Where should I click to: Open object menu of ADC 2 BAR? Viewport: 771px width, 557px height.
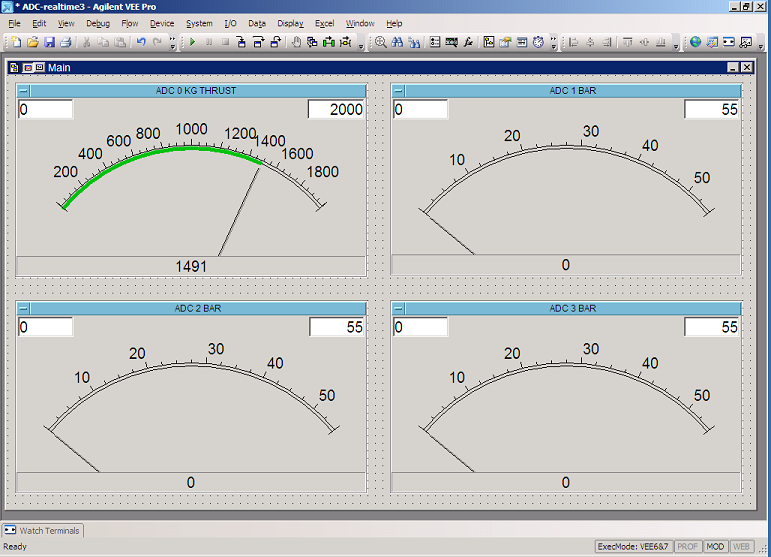tap(24, 309)
